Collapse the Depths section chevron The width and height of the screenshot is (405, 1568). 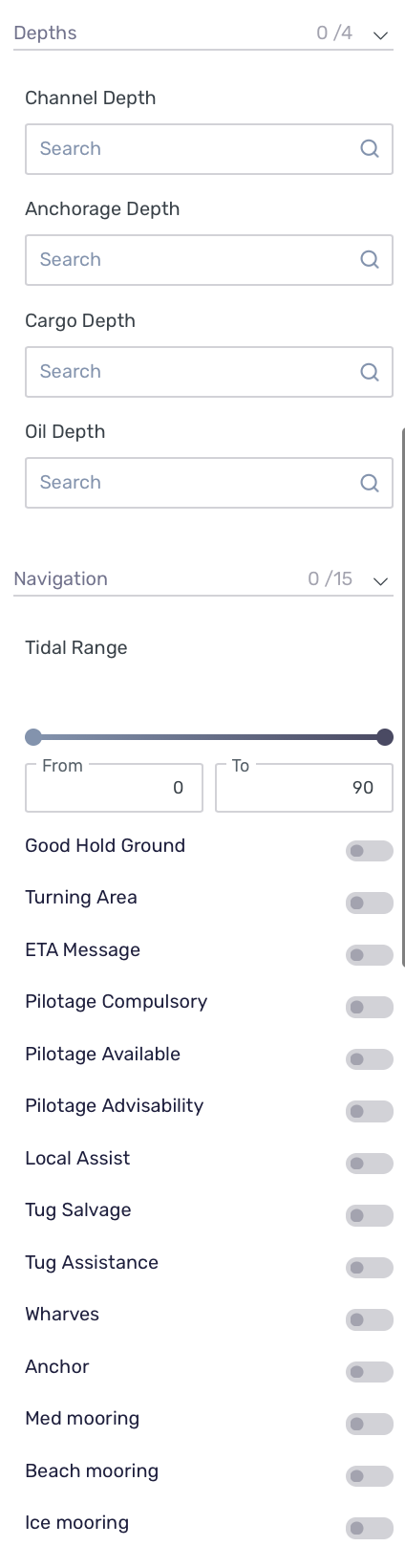(x=380, y=34)
